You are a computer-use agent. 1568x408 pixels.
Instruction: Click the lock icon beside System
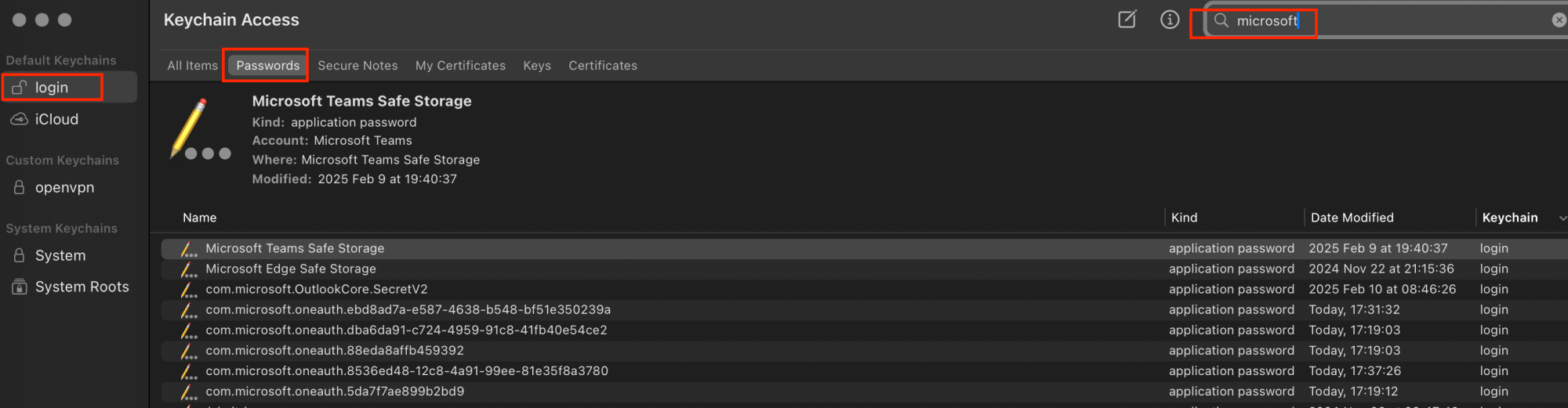(x=20, y=255)
